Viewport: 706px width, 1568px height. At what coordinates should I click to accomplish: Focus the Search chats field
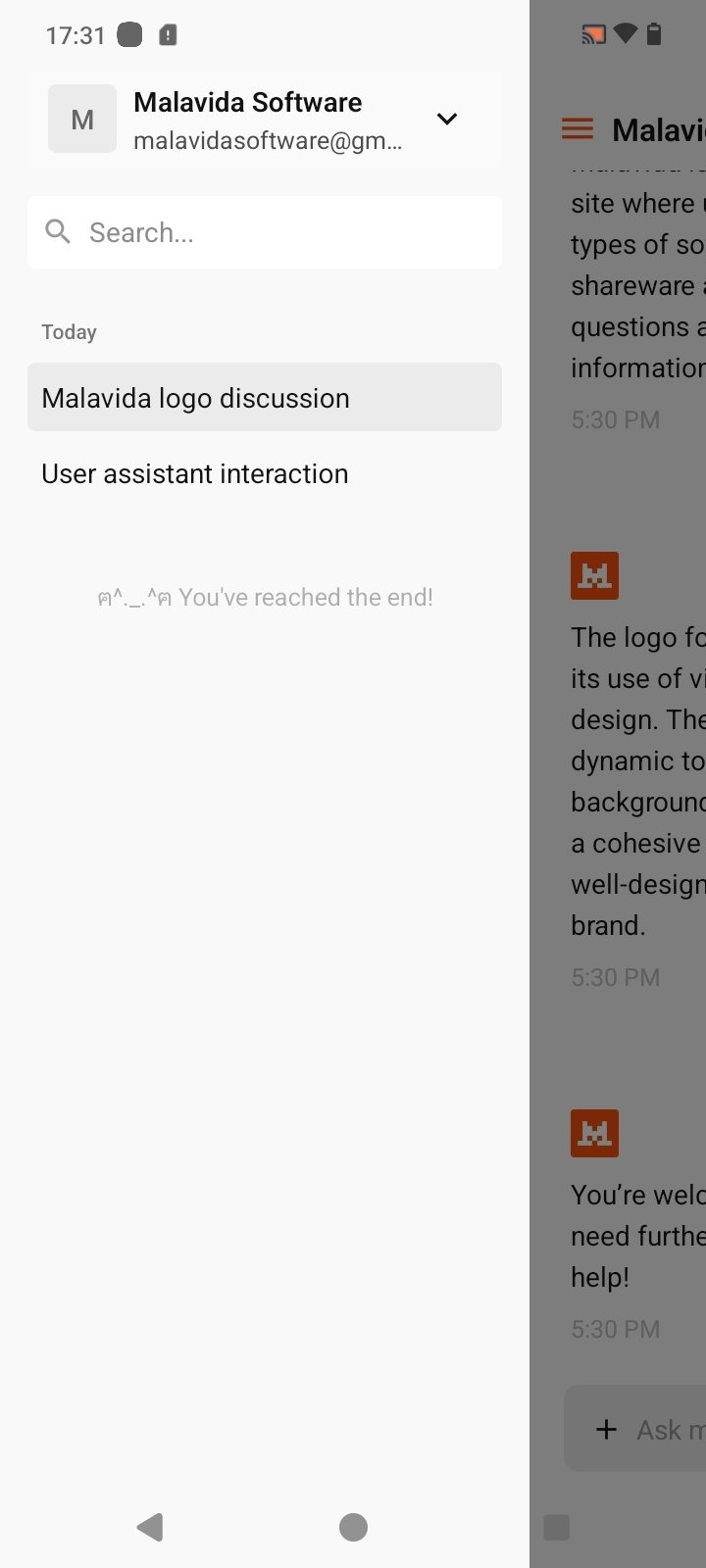[284, 232]
